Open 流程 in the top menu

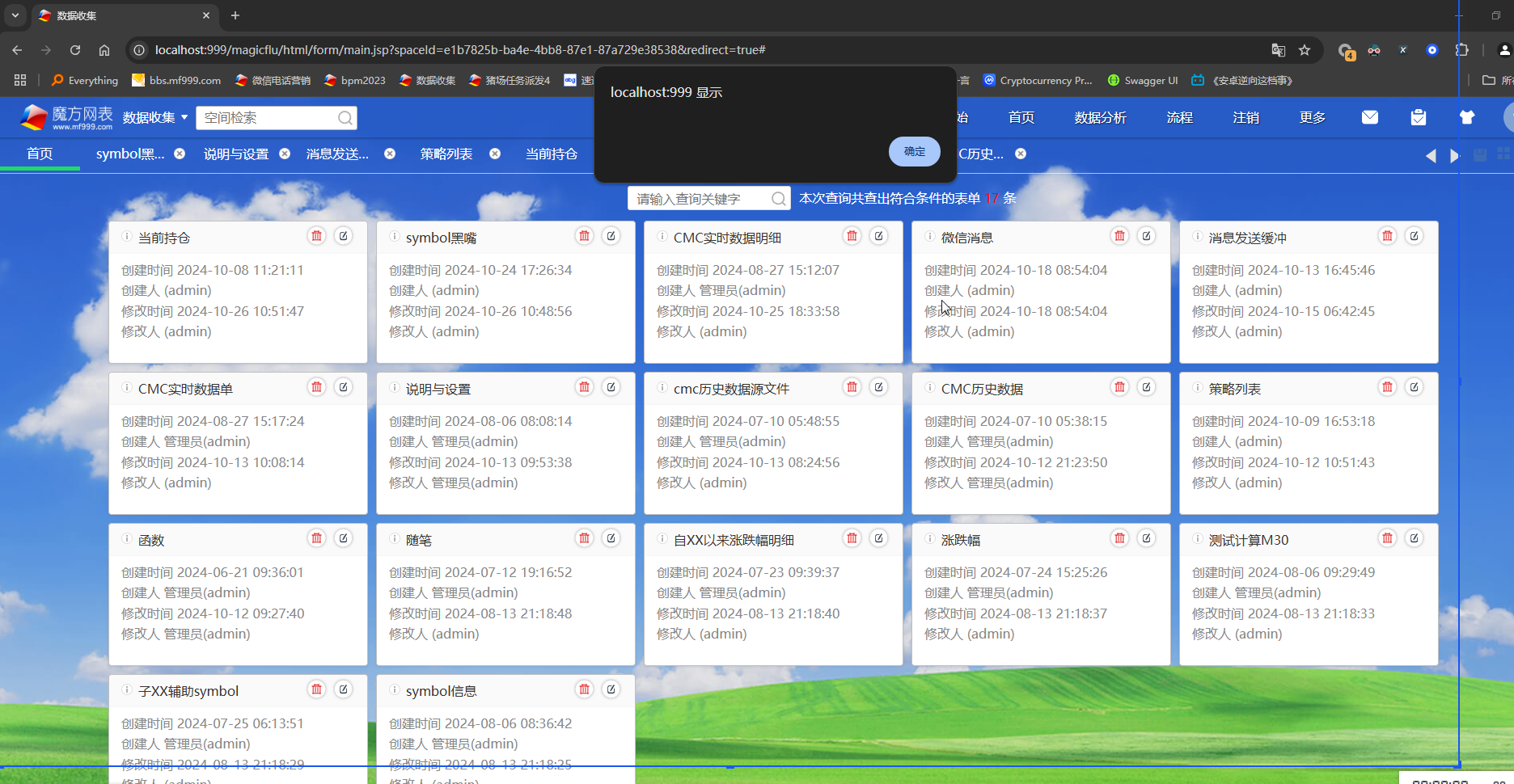point(1180,118)
